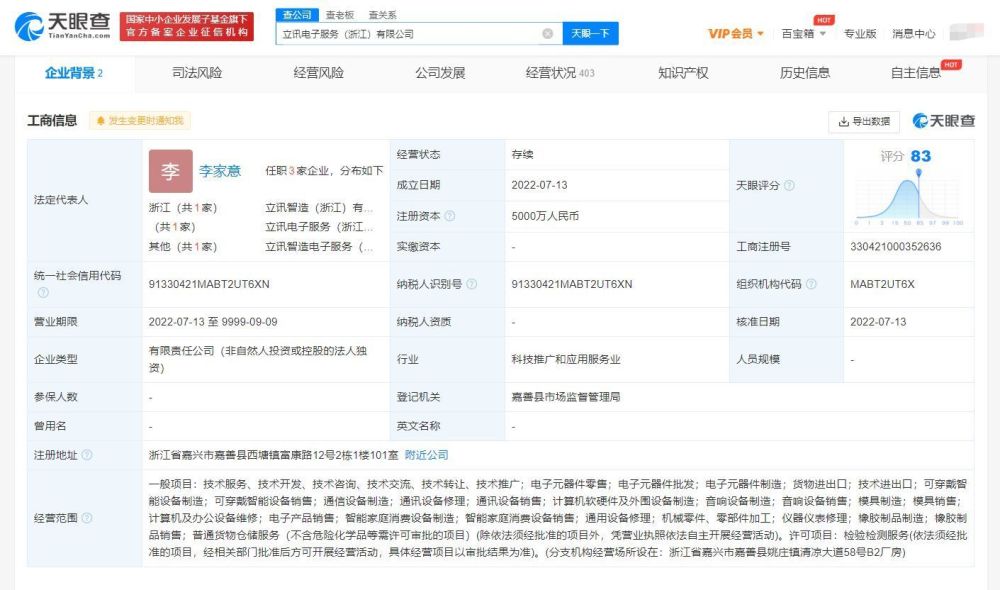Viewport: 1000px width, 590px height.
Task: Click the 天眼一下 search button
Action: (590, 34)
